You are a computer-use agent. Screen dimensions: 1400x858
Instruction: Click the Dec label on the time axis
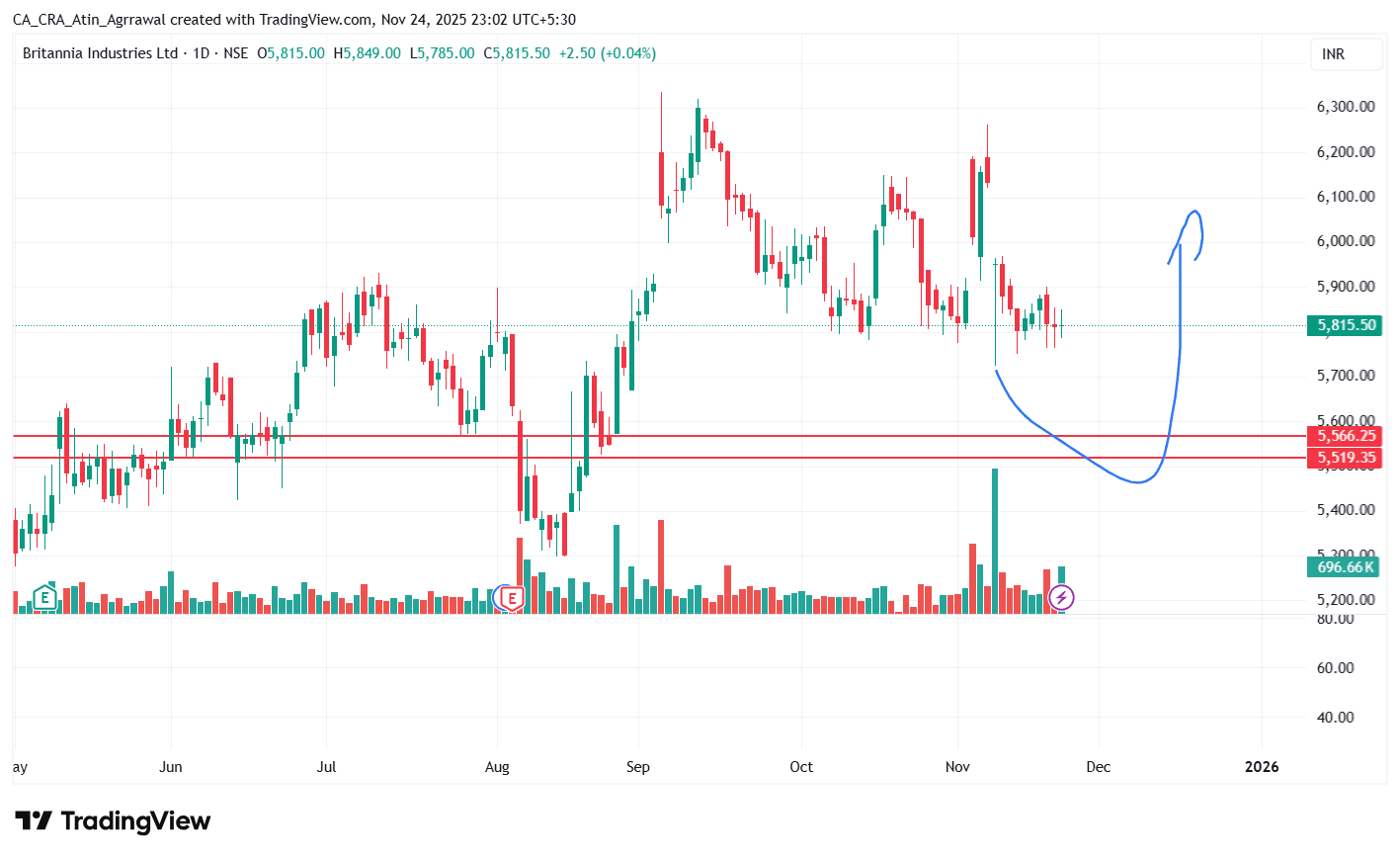coord(1099,767)
